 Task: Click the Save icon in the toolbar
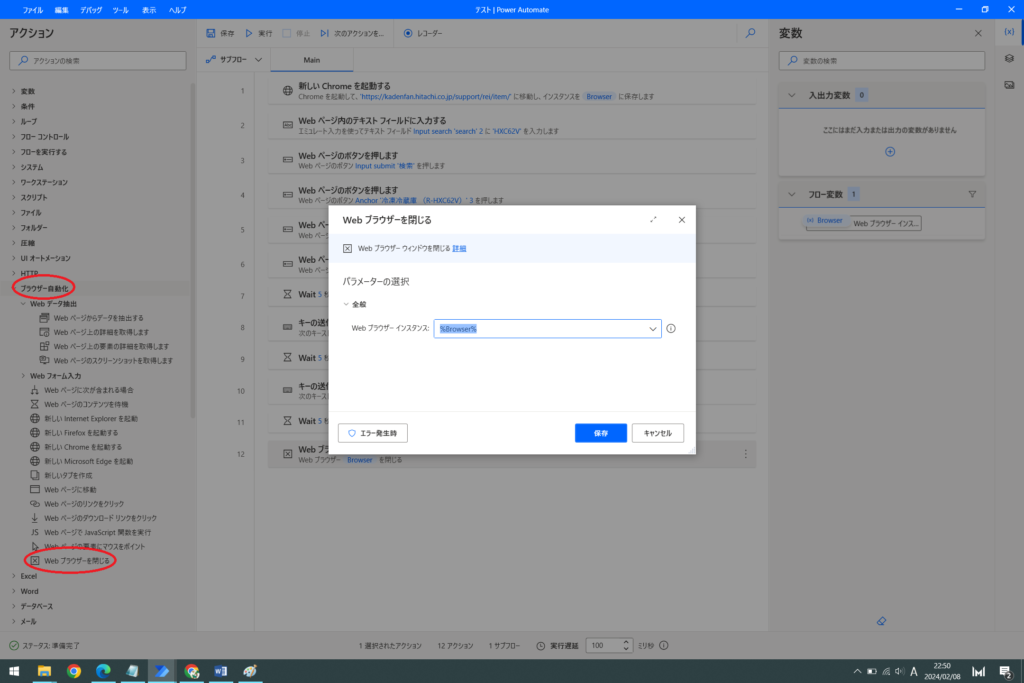[x=210, y=33]
